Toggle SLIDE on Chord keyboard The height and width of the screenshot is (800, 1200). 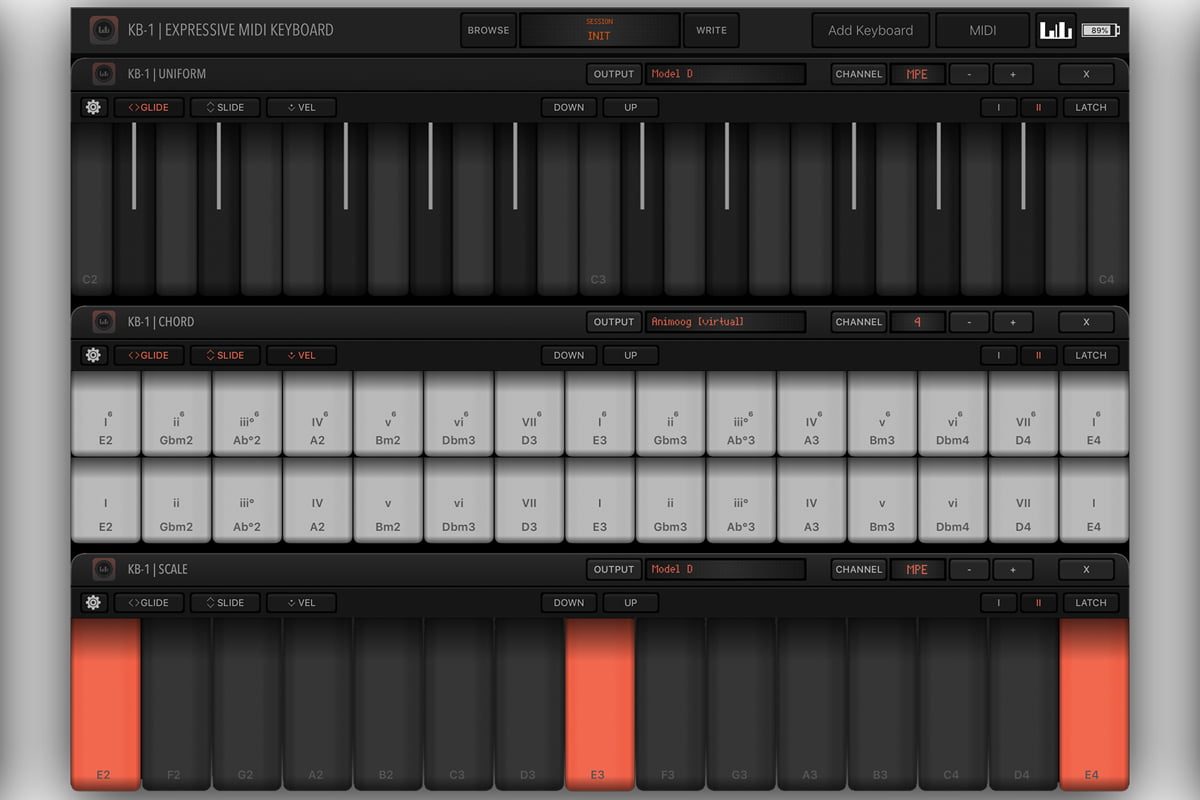pos(225,355)
